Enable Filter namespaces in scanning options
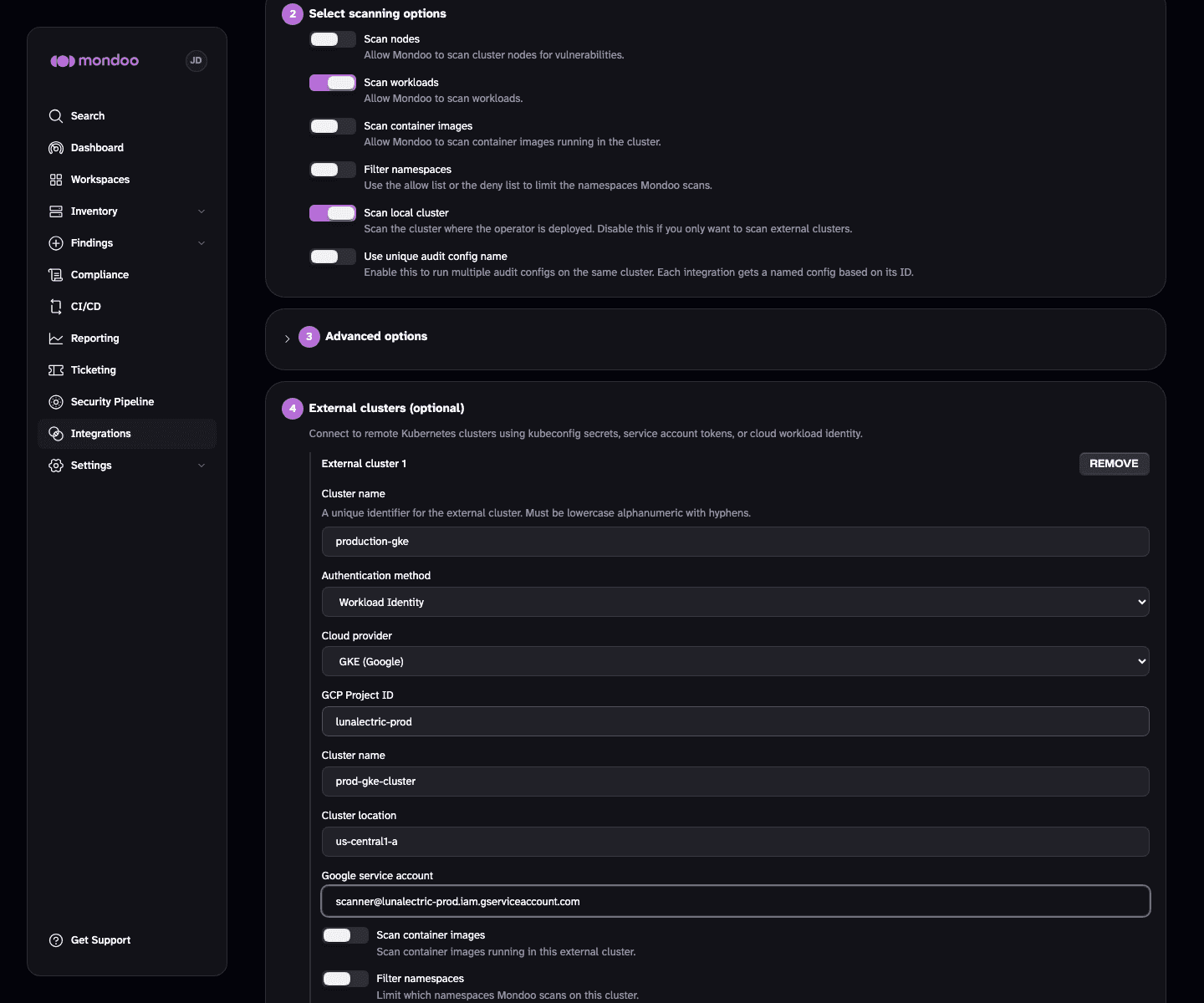This screenshot has width=1204, height=1003. pyautogui.click(x=333, y=170)
